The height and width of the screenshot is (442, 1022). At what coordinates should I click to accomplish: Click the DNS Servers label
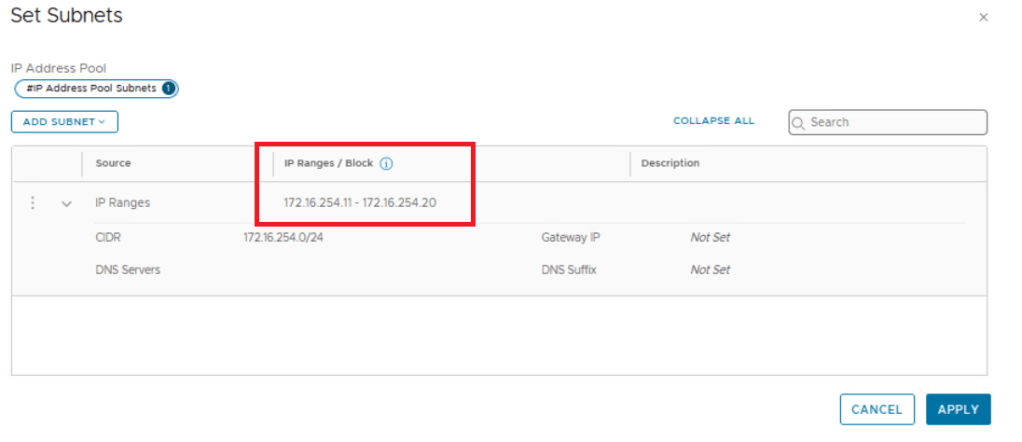click(x=127, y=270)
